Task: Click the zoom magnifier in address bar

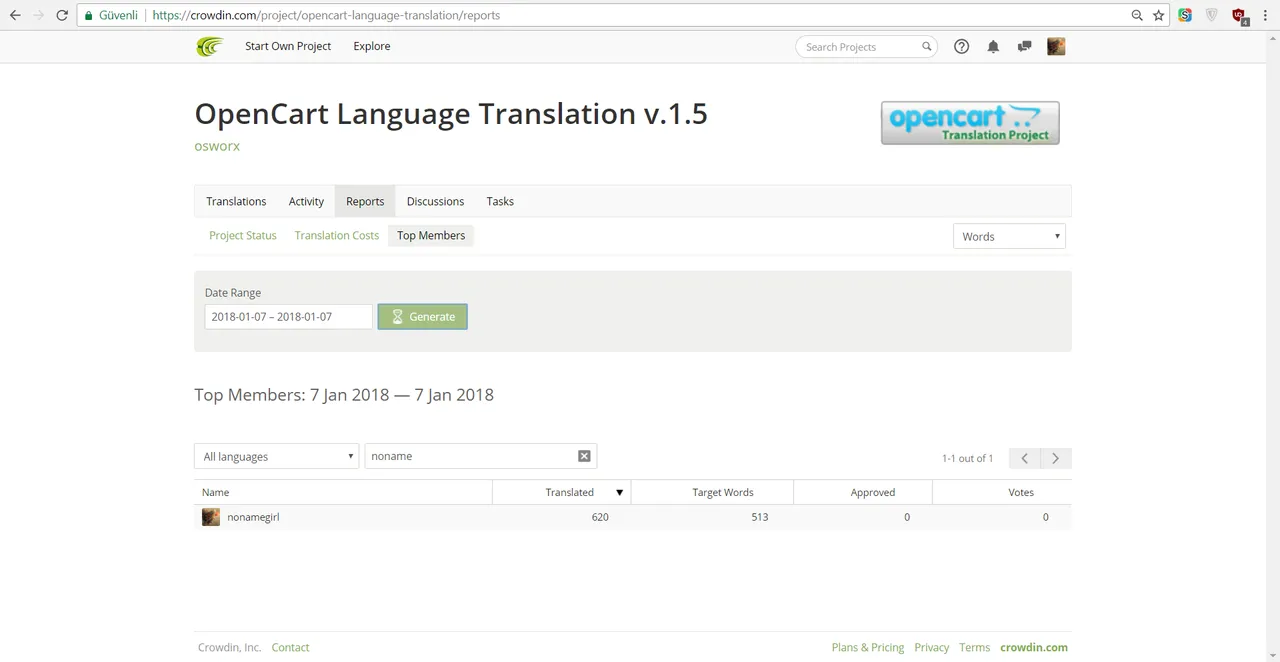Action: (x=1137, y=15)
